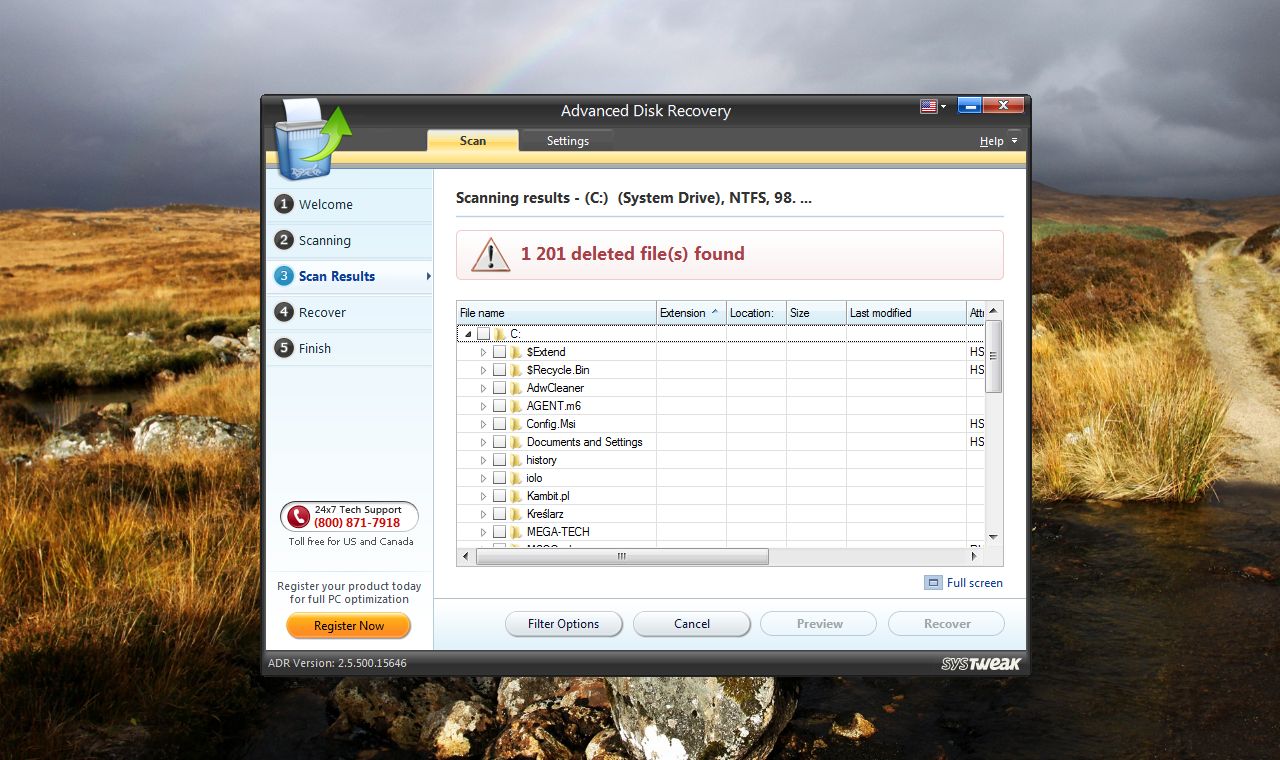Click the $Recycle.Bin folder icon
This screenshot has width=1280, height=760.
click(x=516, y=370)
